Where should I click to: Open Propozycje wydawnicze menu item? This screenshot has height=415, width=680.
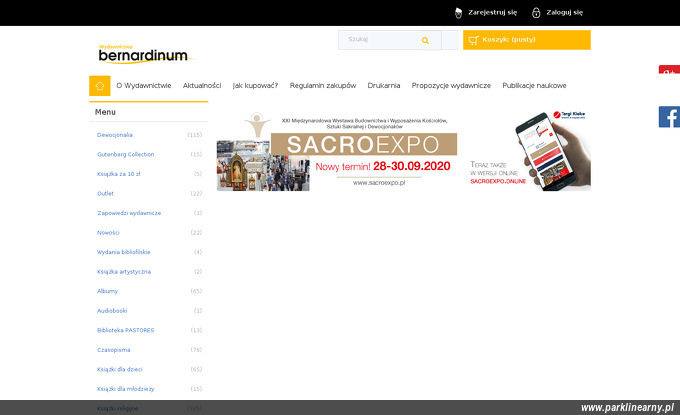(x=451, y=86)
